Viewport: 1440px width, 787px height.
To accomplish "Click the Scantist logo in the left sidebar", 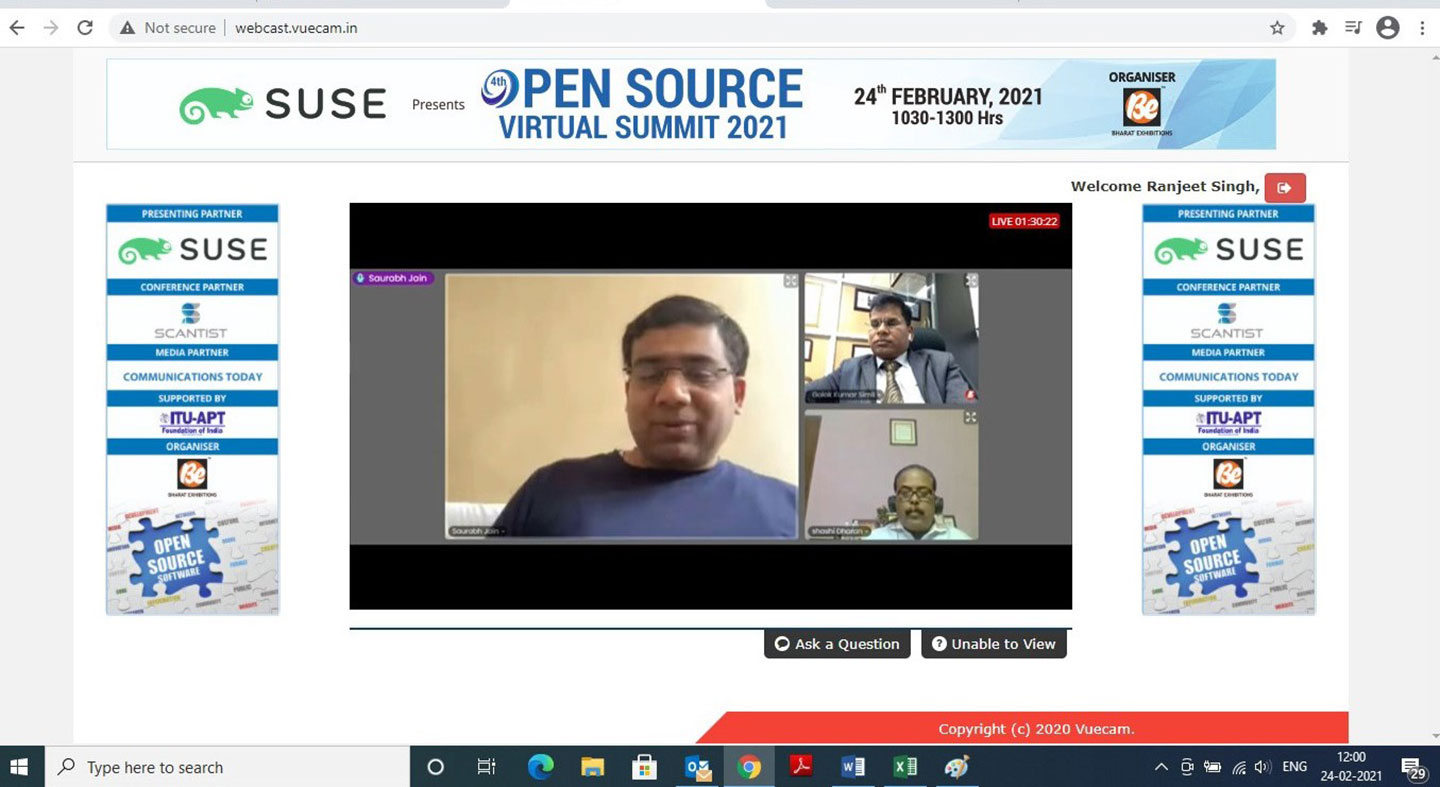I will (x=192, y=320).
